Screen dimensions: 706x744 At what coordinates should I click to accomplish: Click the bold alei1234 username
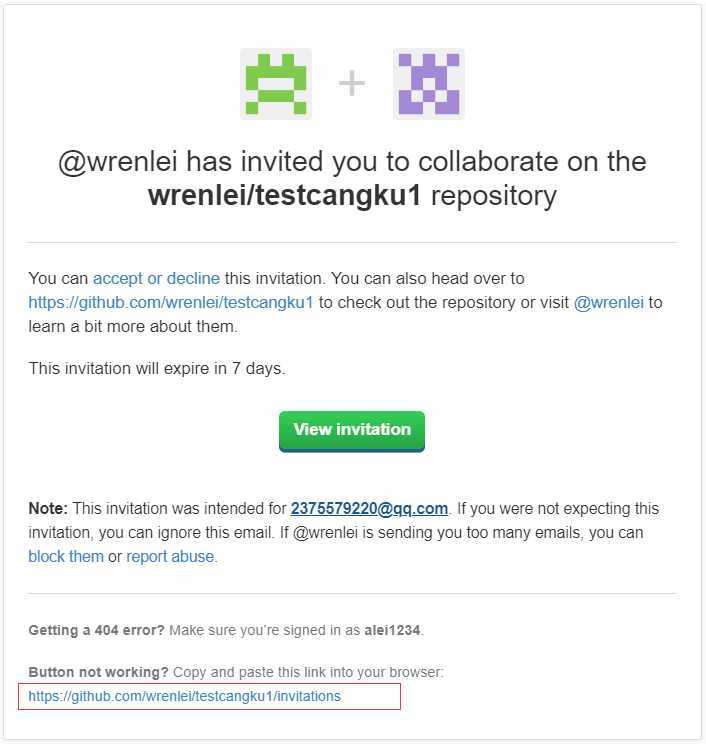pos(392,630)
